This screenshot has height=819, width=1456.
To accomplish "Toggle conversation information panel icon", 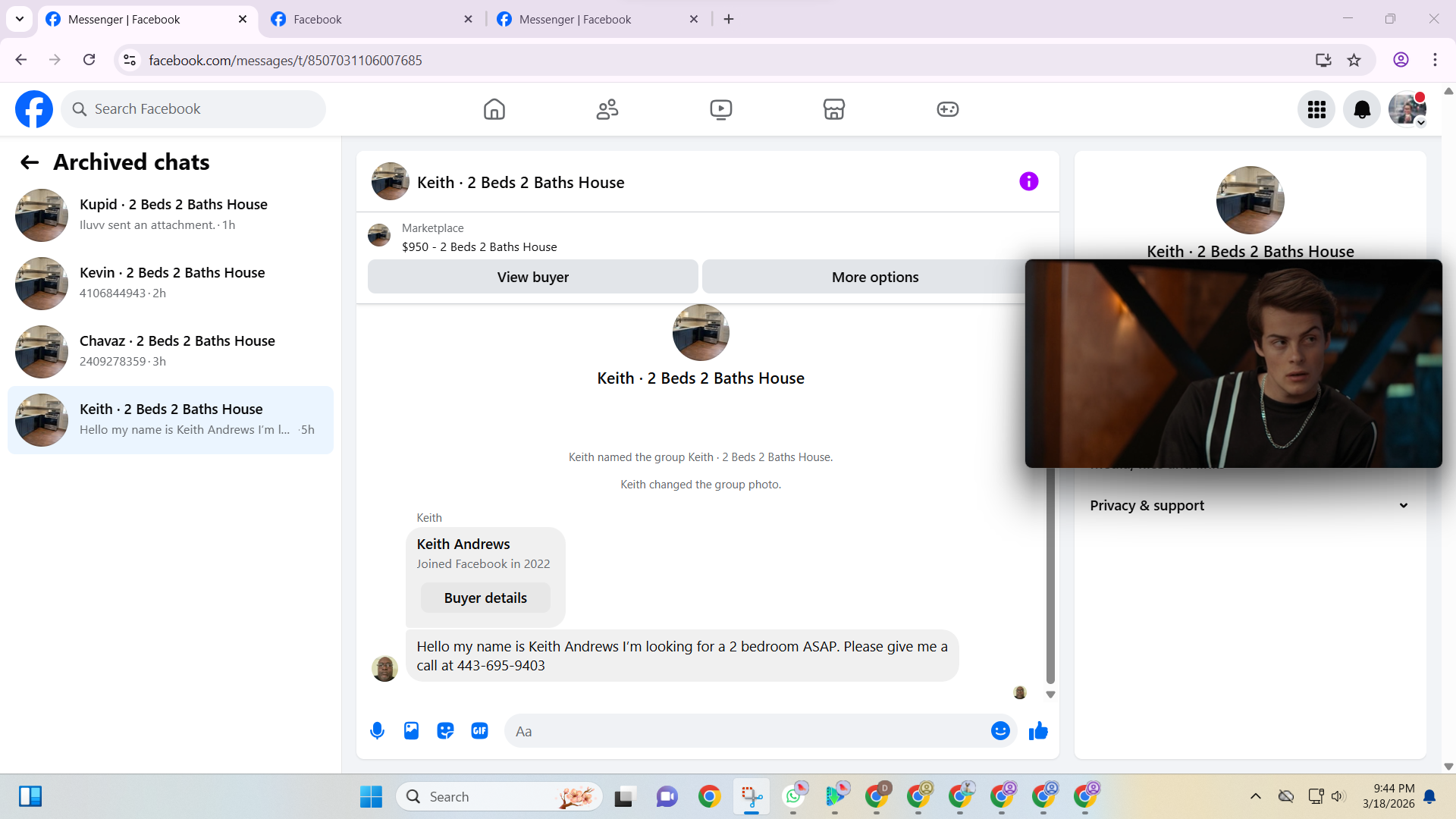I will point(1028,181).
